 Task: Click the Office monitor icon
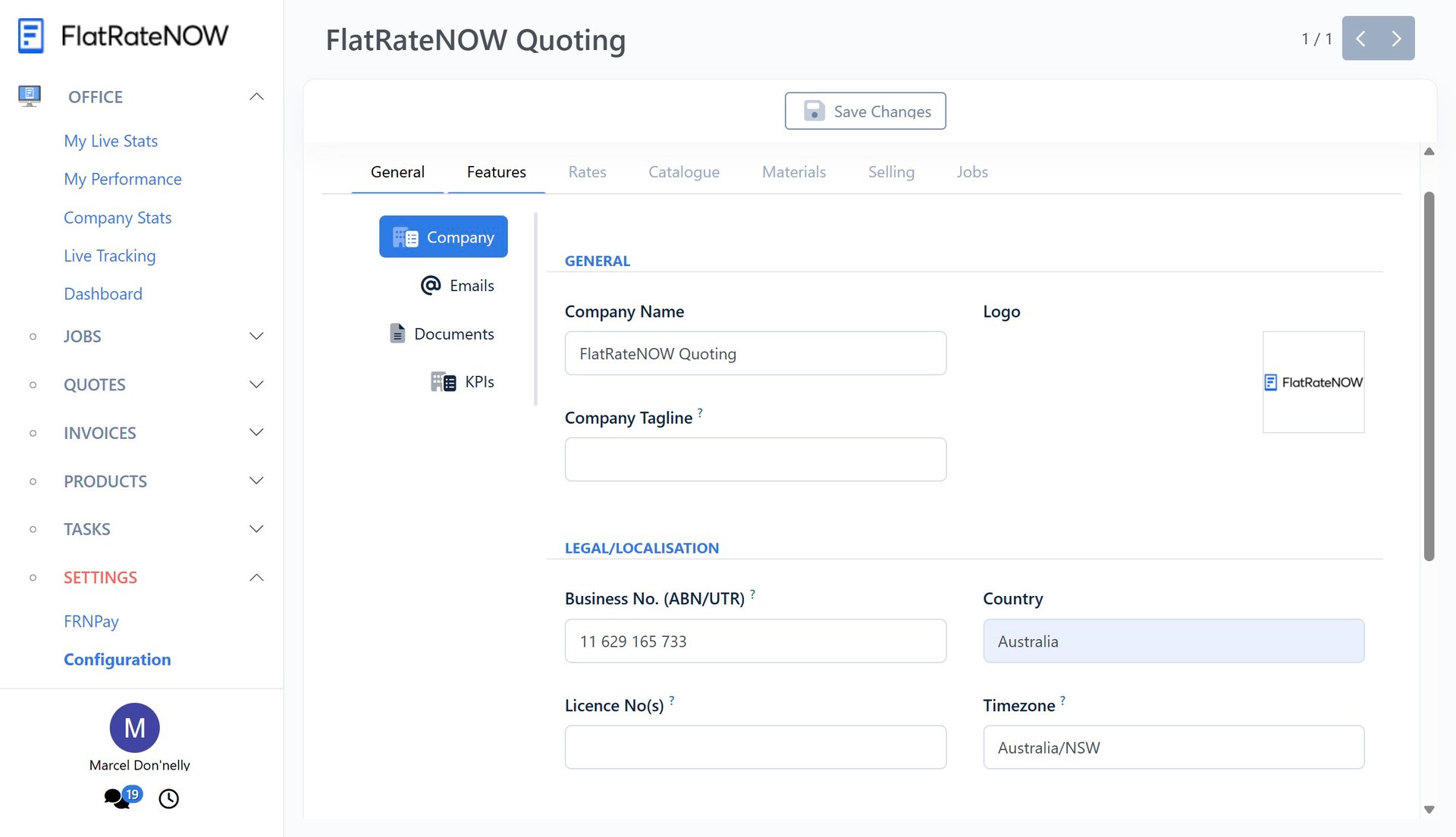pos(29,96)
